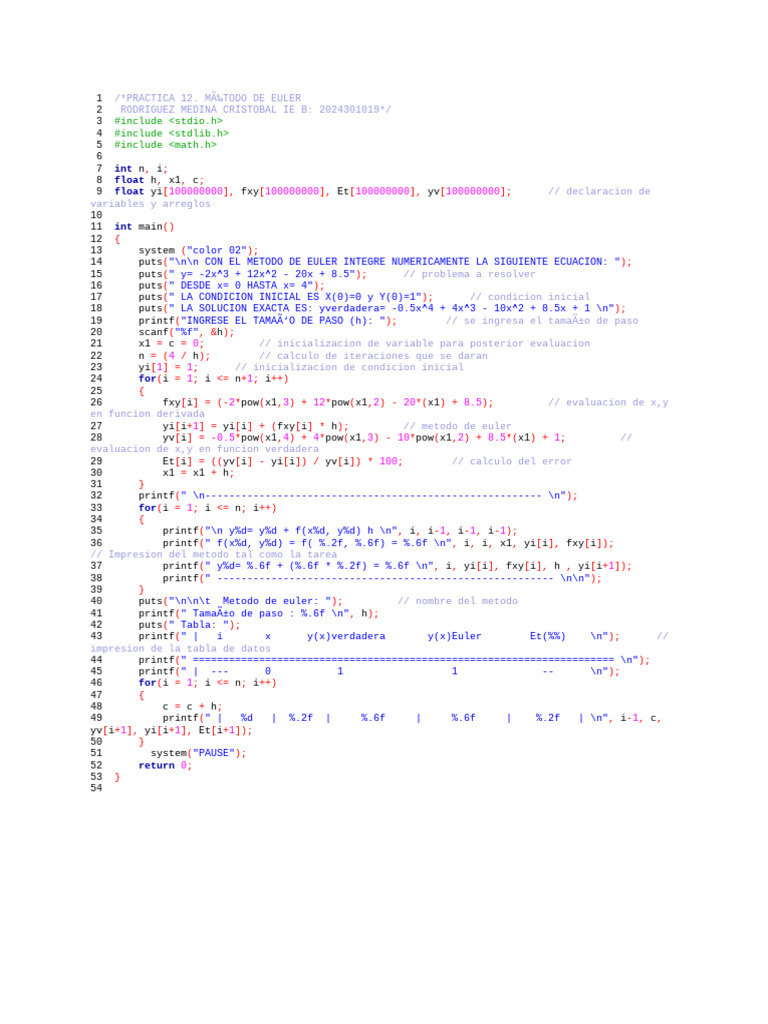Click the scanf("%f", &h); statement
This screenshot has height=1024, width=768.
(186, 332)
